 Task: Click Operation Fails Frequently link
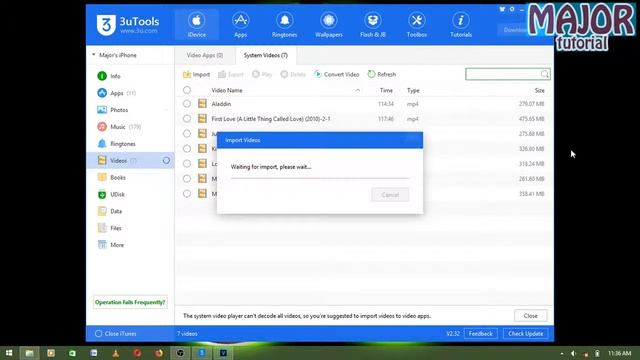(130, 302)
